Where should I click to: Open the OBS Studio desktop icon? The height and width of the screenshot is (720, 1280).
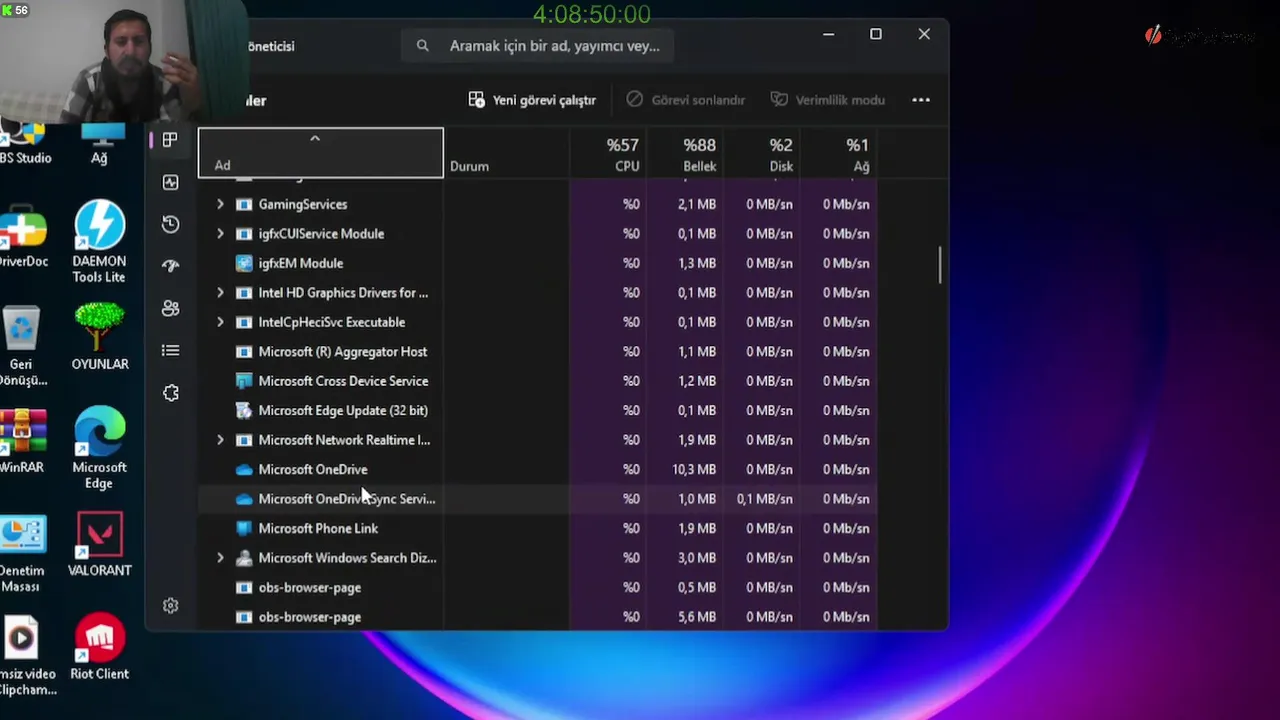click(x=23, y=144)
